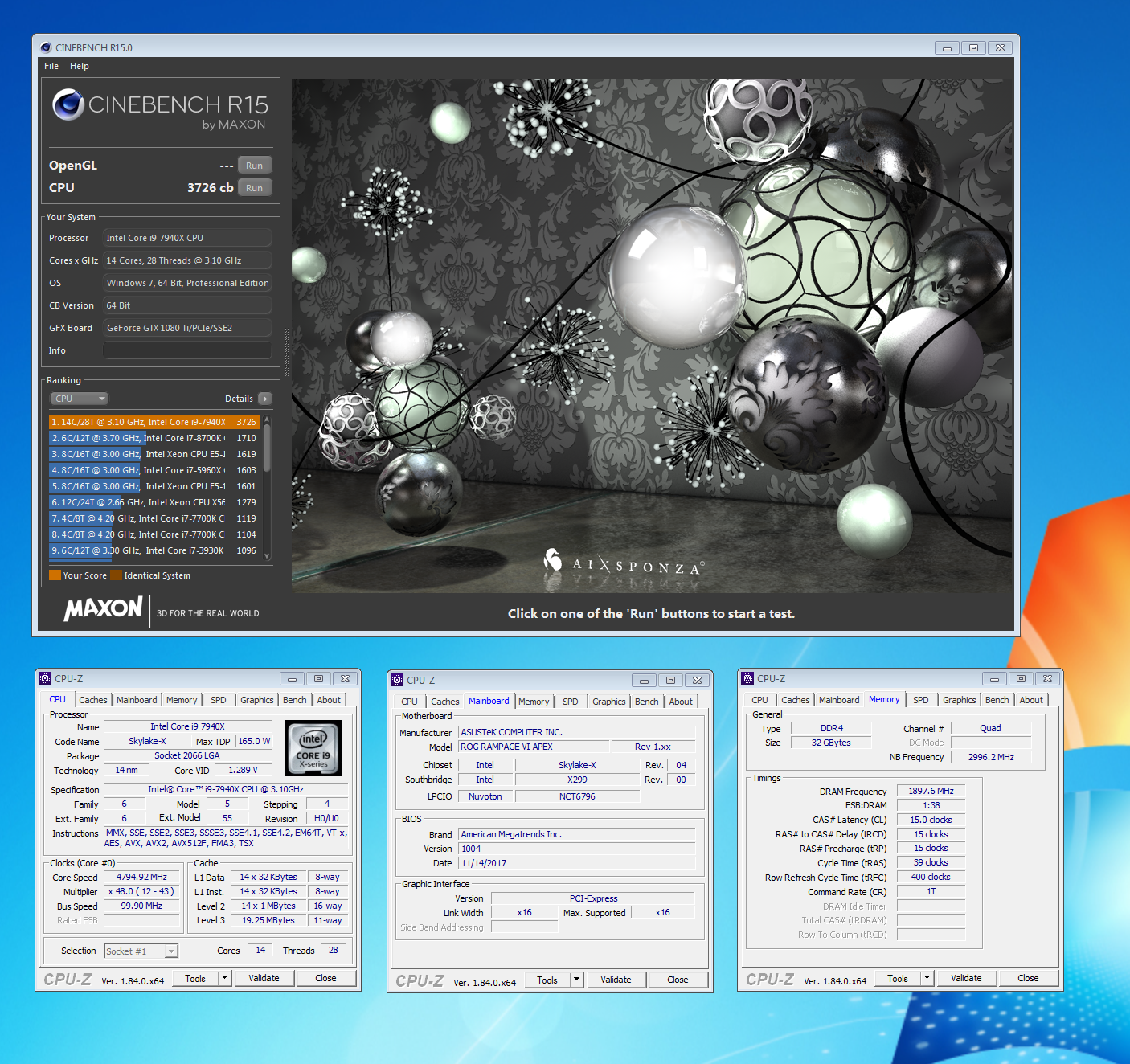Click CAS# Latency value 15.0 clocks
This screenshot has width=1130, height=1064.
click(931, 820)
